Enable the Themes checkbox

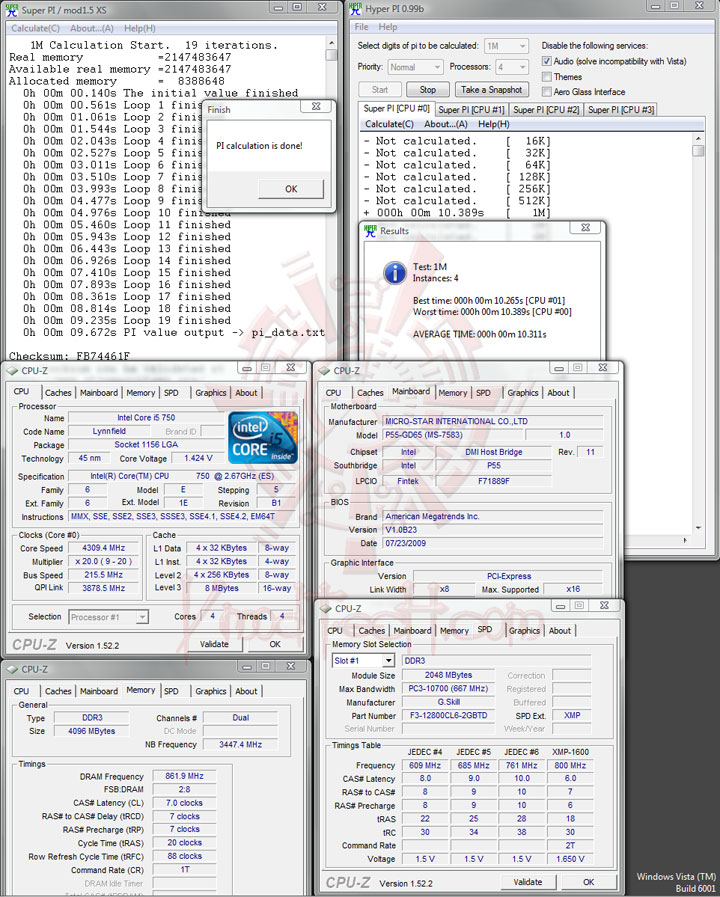[547, 77]
